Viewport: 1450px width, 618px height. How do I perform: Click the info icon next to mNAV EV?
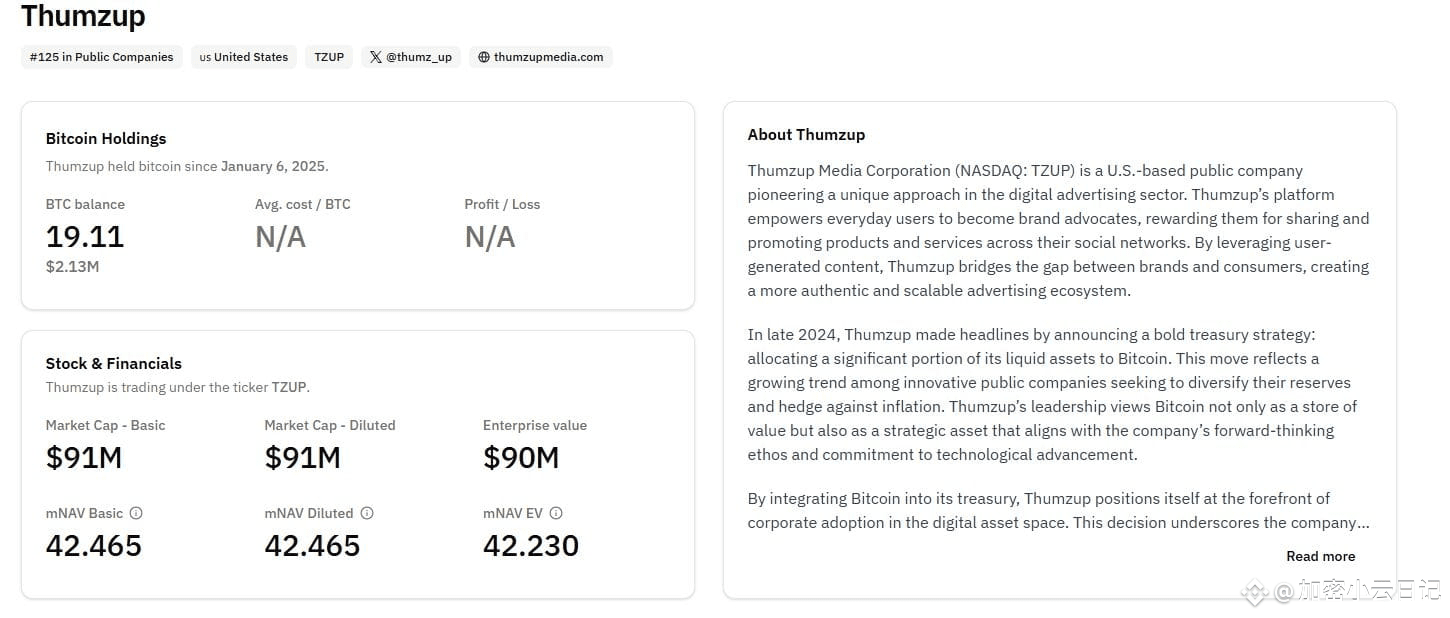[556, 513]
